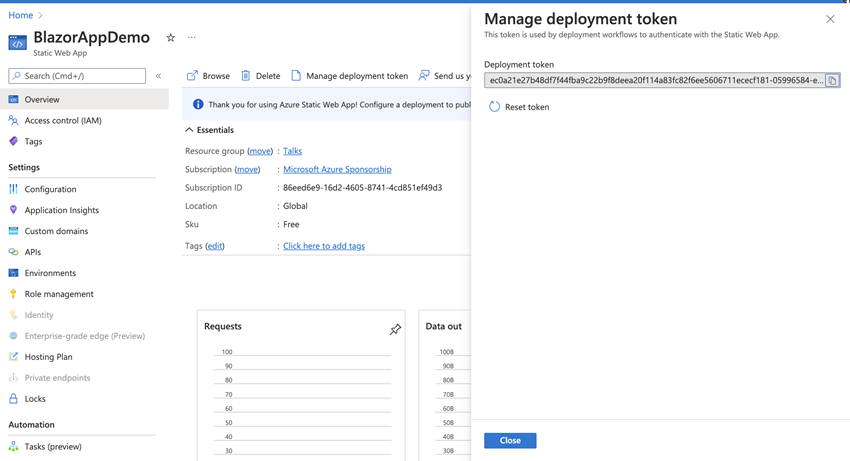Screen dimensions: 850x461
Task: Open Access control (IAM)
Action: point(63,120)
